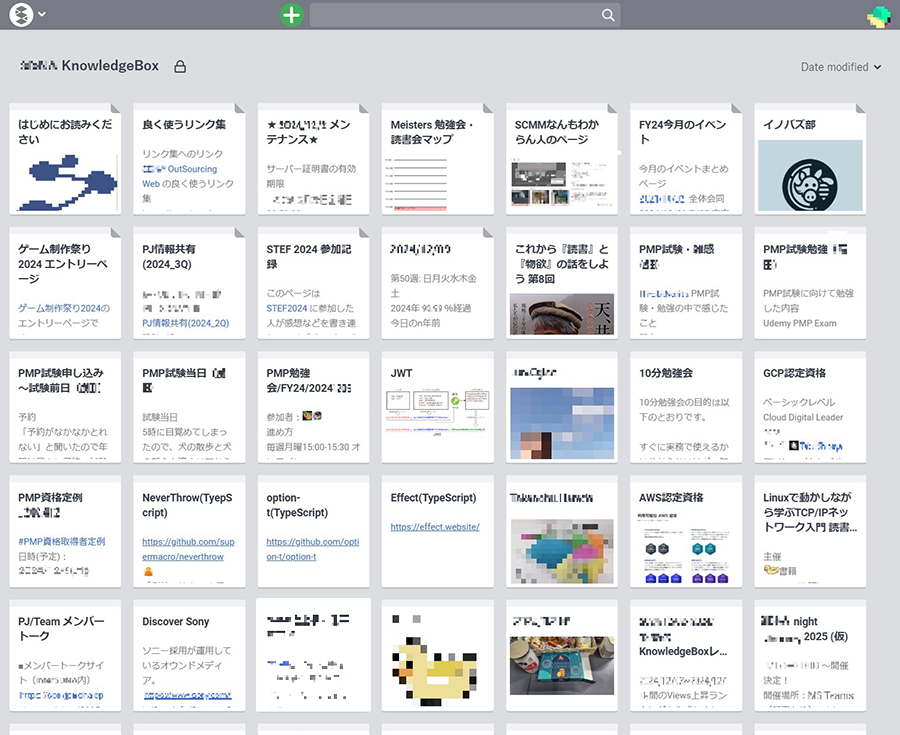Open the JWT page card
The width and height of the screenshot is (900, 735).
click(x=437, y=408)
